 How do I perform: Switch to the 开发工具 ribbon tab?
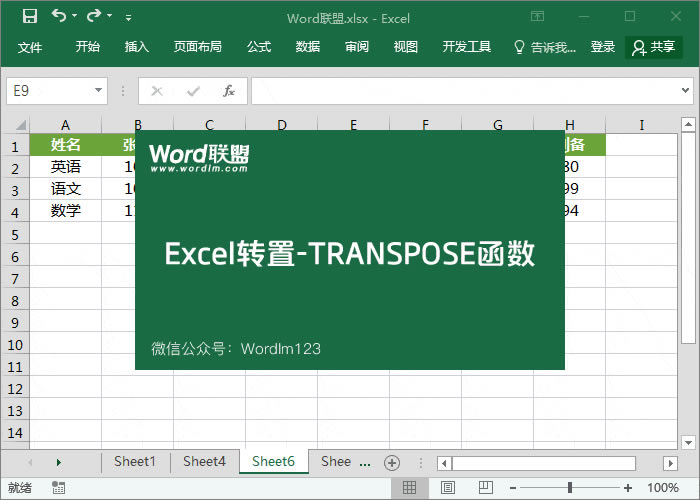click(467, 46)
